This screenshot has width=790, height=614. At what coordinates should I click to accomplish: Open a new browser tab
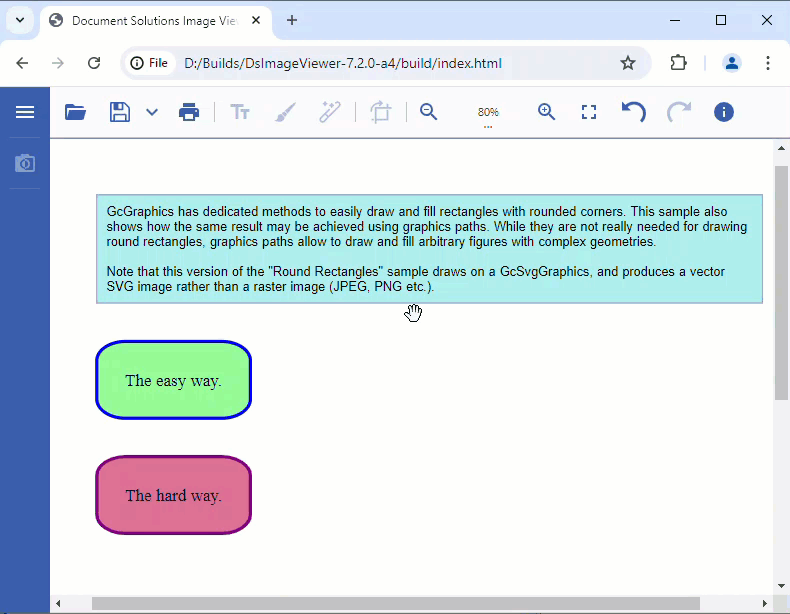click(x=292, y=20)
